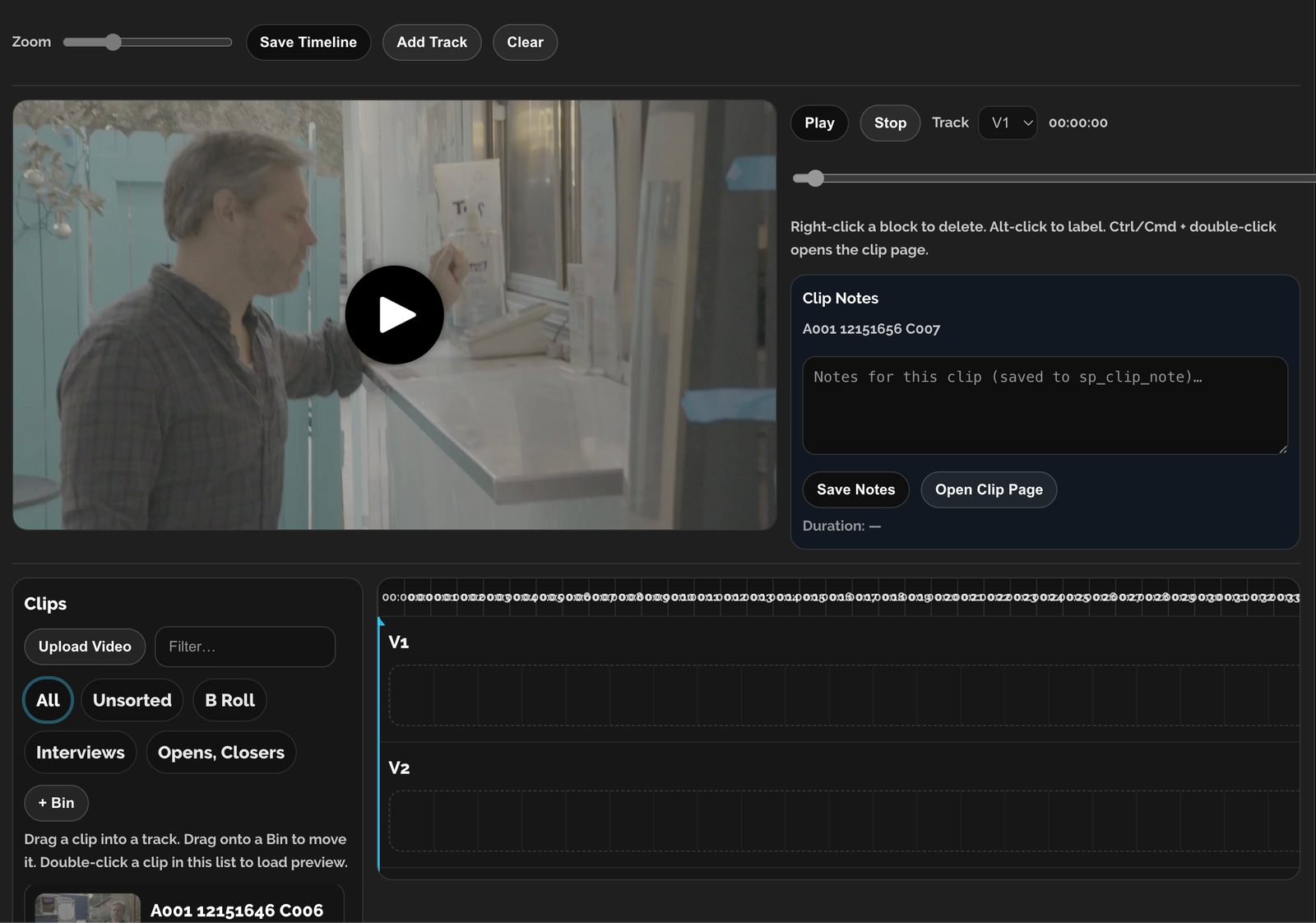The image size is (1316, 923).
Task: Clear the timeline with Clear button
Action: pyautogui.click(x=525, y=43)
